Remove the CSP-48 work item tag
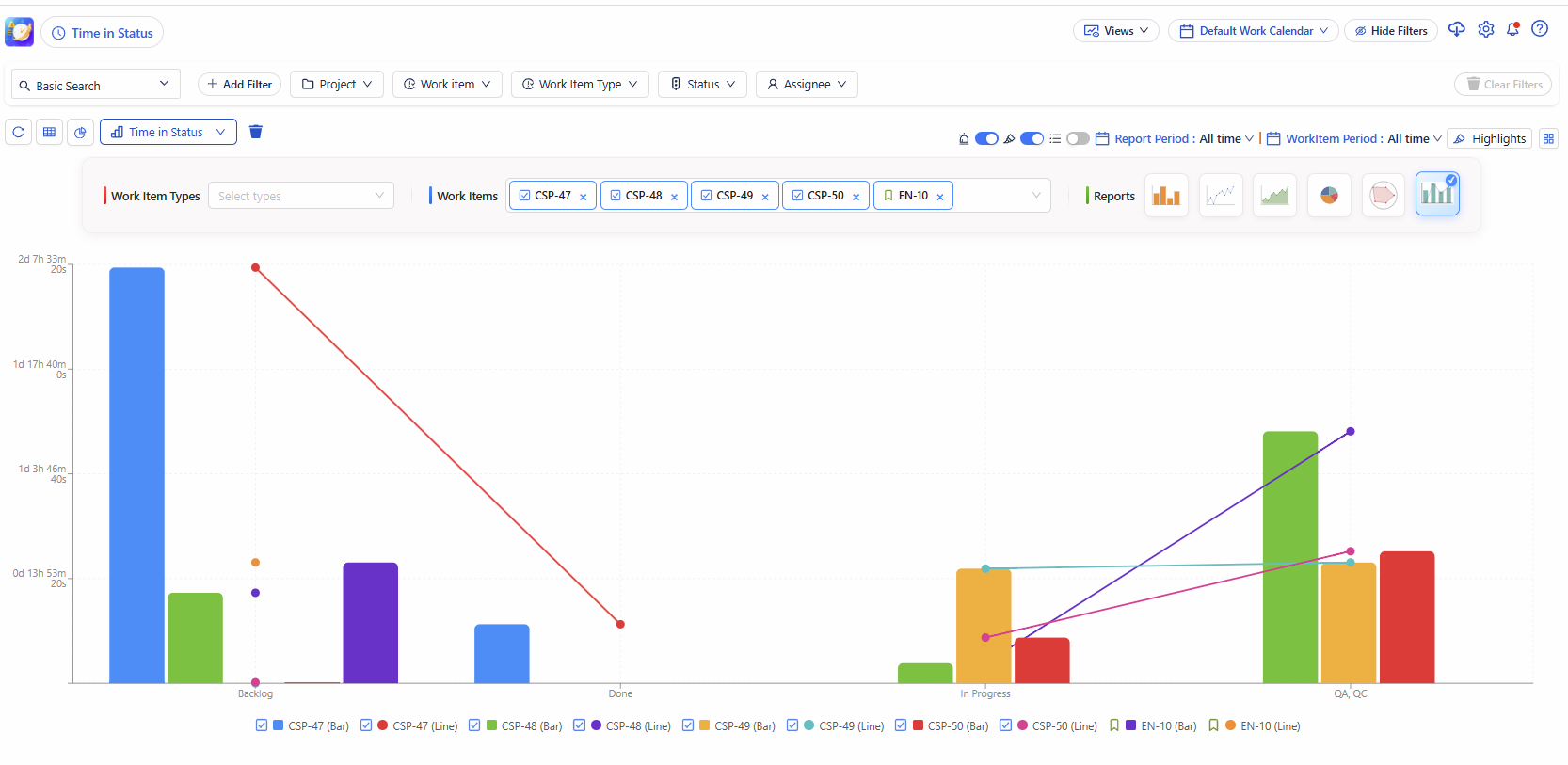The image size is (1568, 765). click(674, 197)
